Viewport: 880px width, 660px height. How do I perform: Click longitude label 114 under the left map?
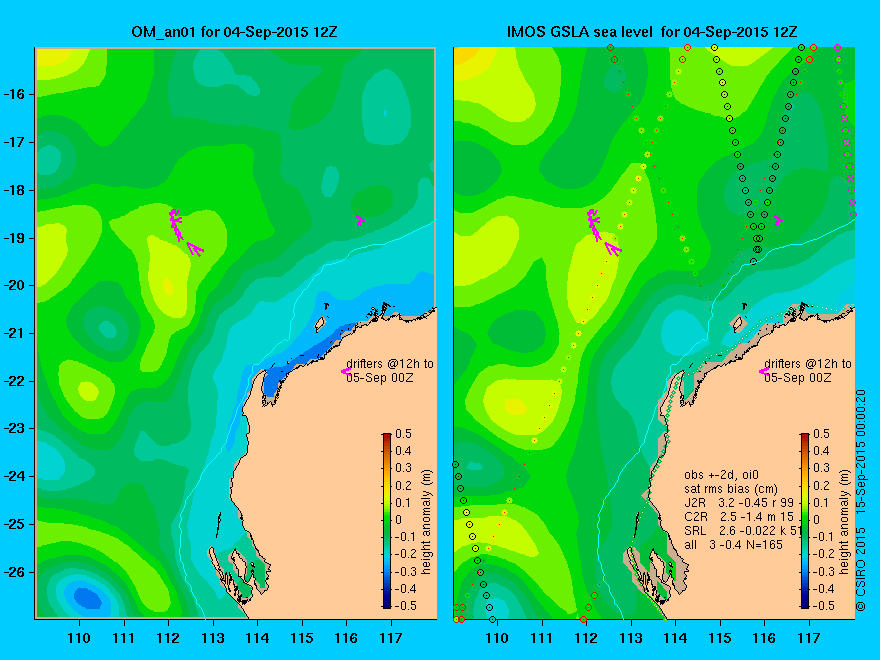click(x=257, y=638)
